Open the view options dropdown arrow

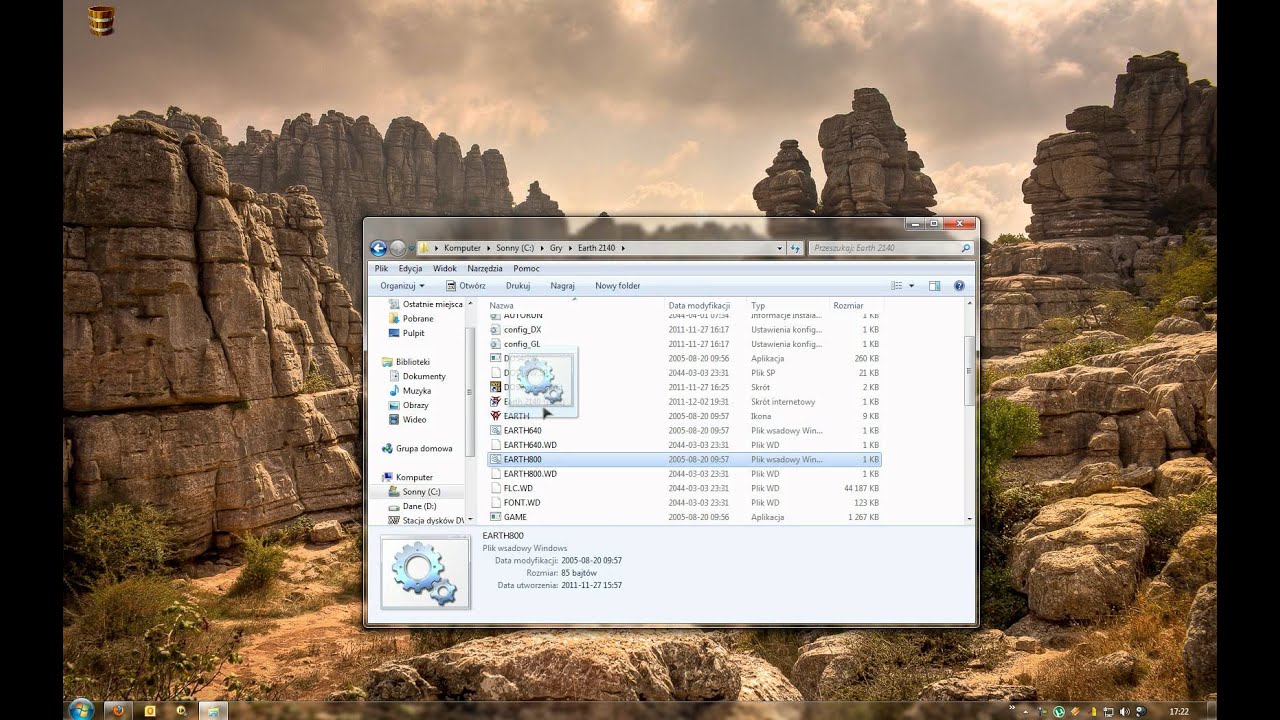click(x=911, y=286)
